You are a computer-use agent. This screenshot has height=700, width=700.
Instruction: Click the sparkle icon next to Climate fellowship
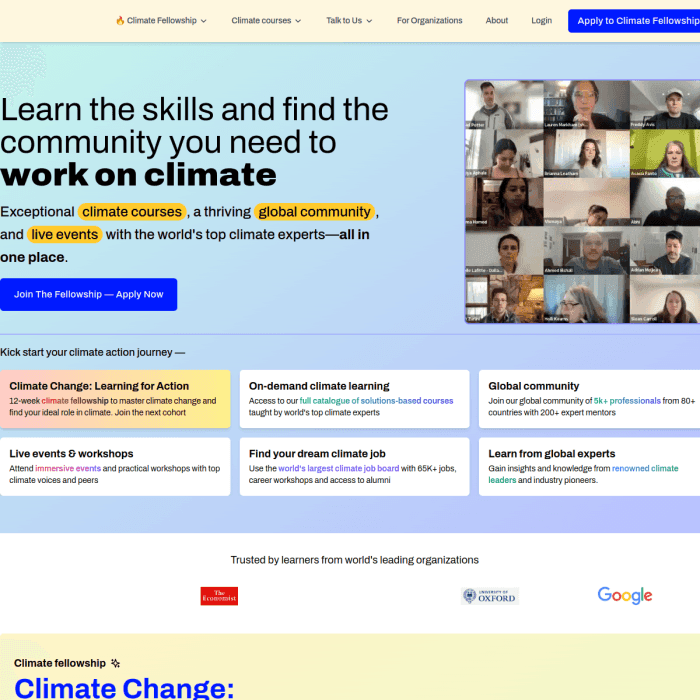(116, 663)
